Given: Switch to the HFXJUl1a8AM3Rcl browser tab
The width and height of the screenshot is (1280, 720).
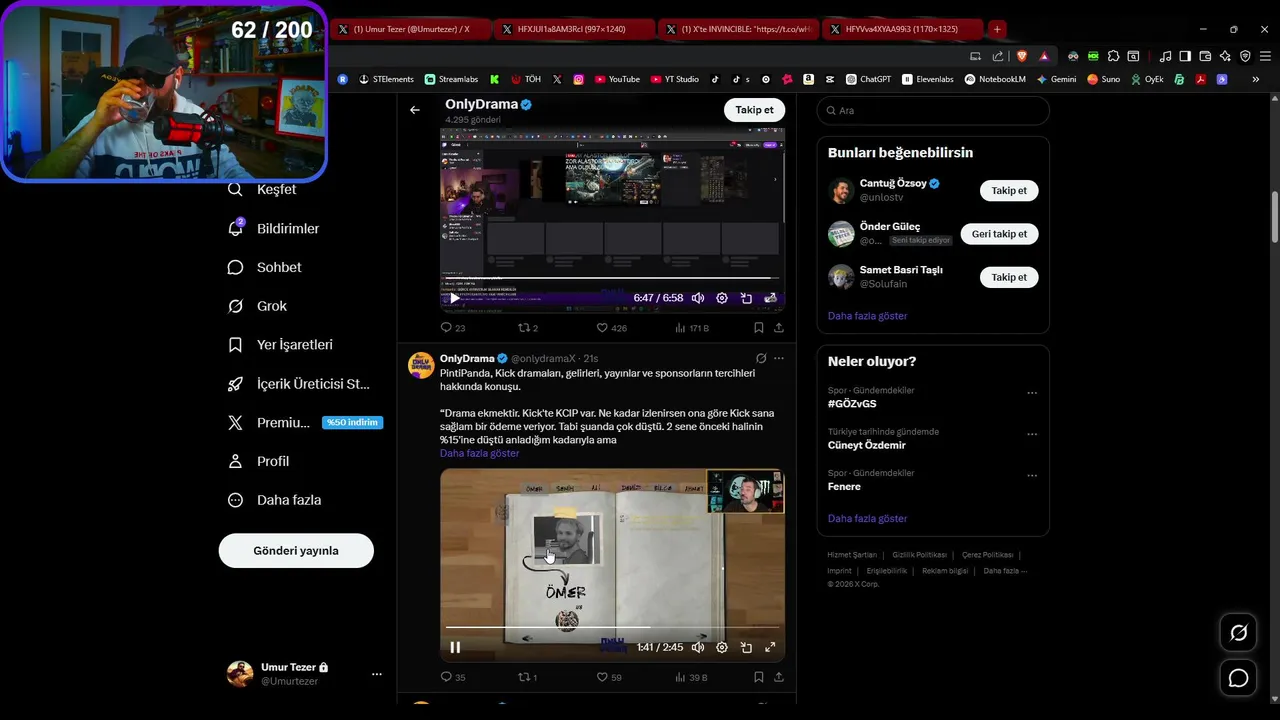Looking at the screenshot, I should [576, 29].
